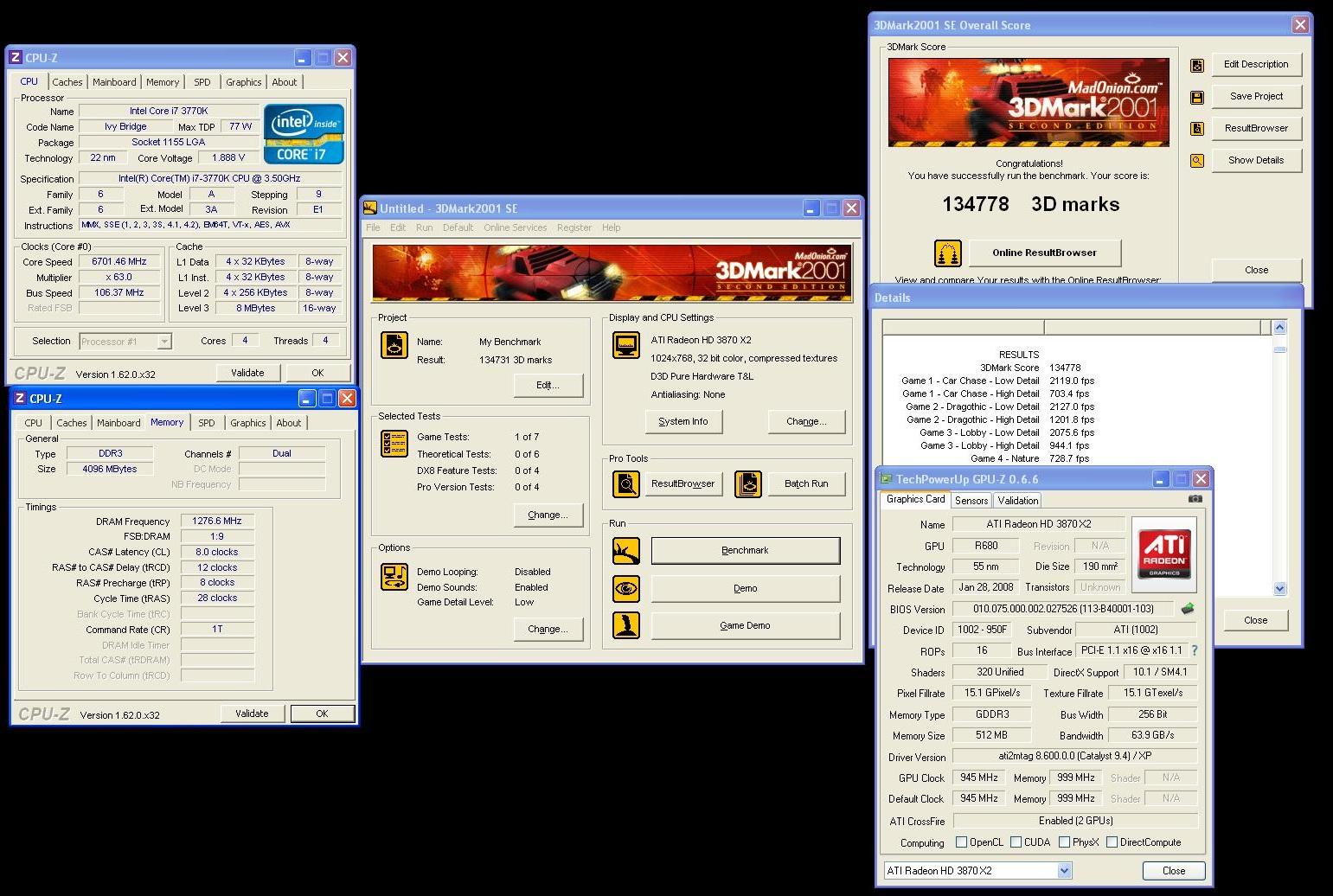Switch to Validation tab in GPU-Z
Screen dimensions: 1333x896
[x=1017, y=501]
